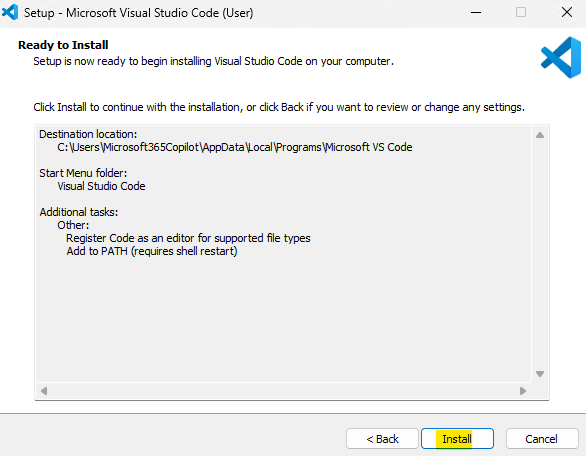Click Install to begin installation
The width and height of the screenshot is (586, 456).
point(457,438)
